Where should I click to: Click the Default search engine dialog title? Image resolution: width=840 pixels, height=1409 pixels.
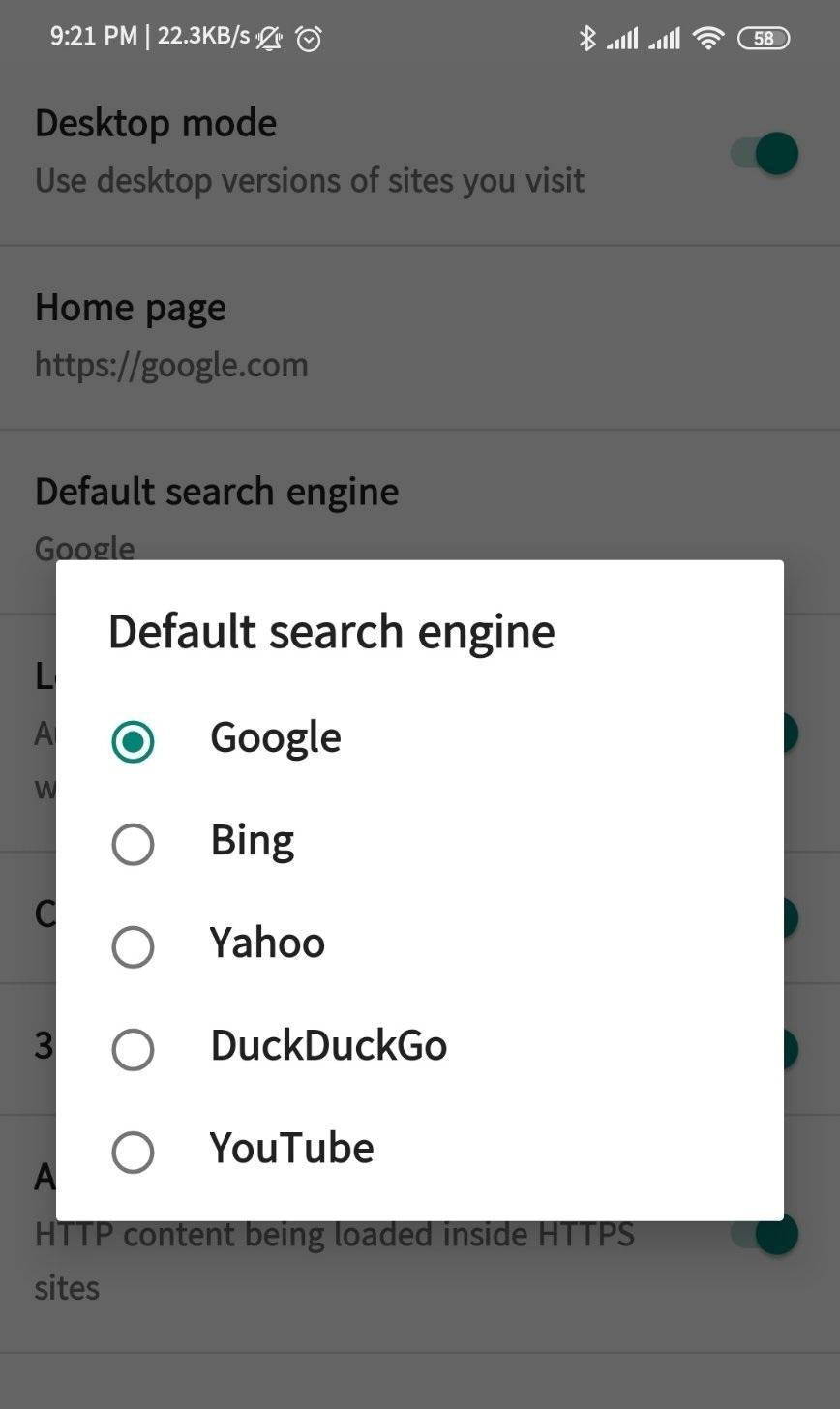[x=332, y=631]
